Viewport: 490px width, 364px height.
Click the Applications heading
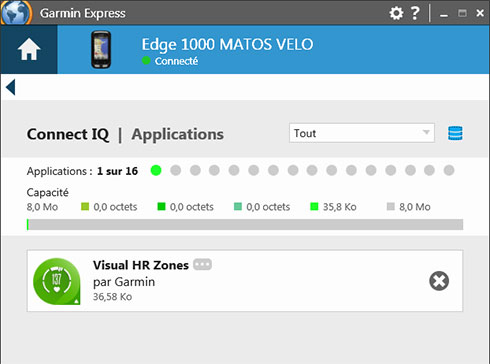click(178, 134)
